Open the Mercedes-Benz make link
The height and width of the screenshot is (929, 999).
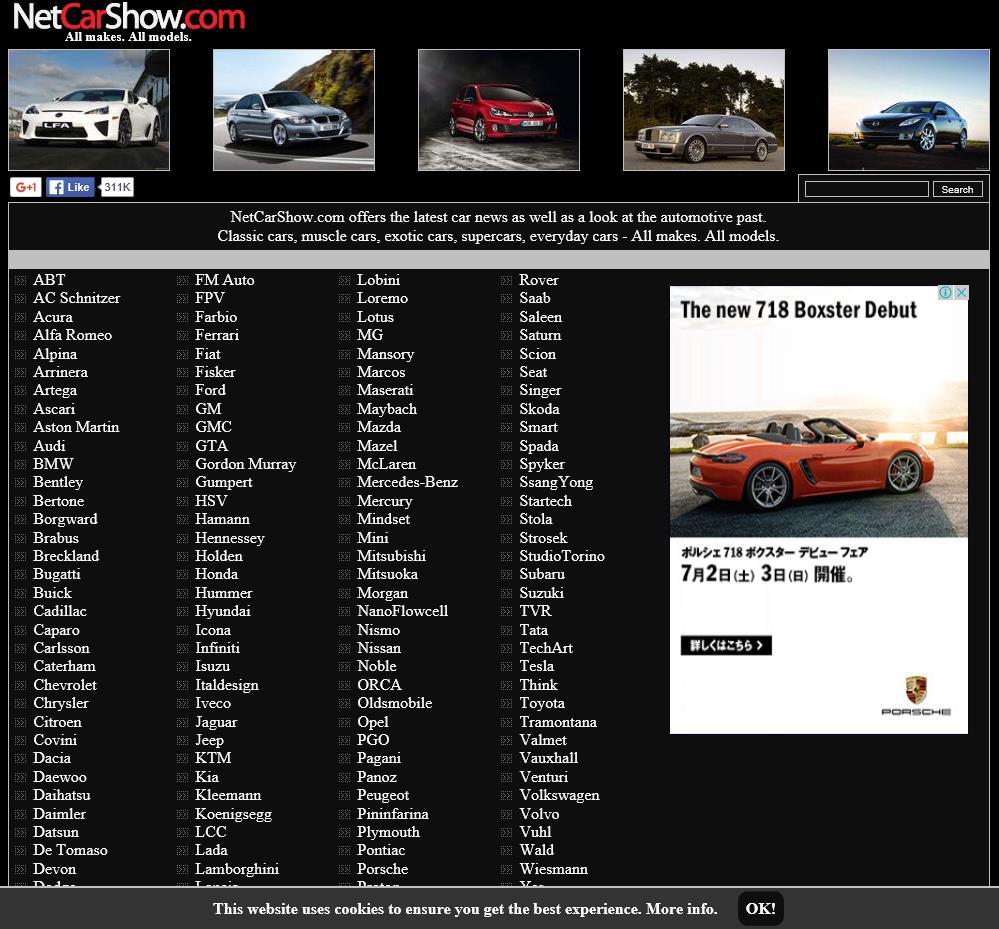click(408, 482)
